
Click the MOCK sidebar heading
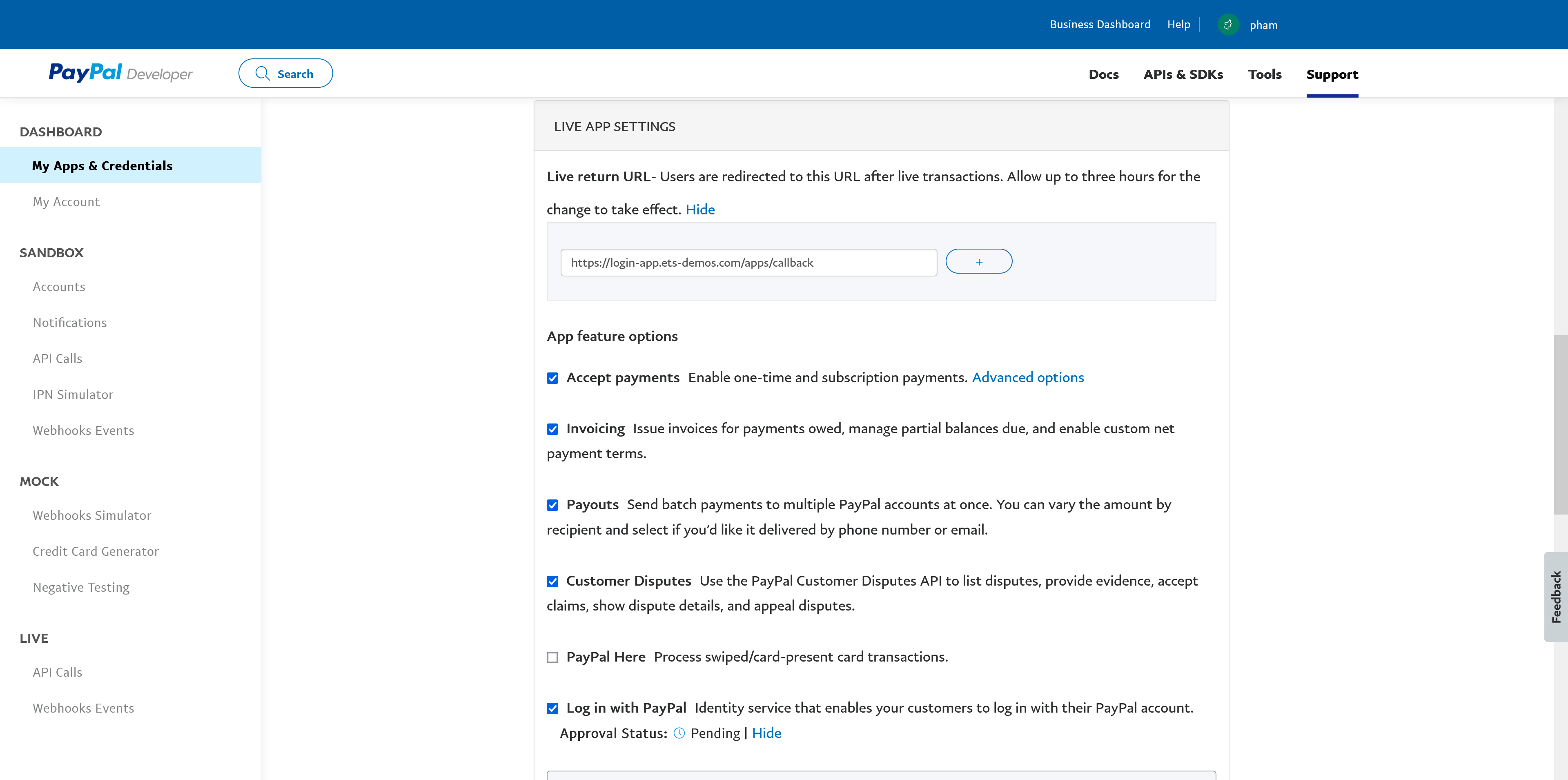tap(39, 481)
